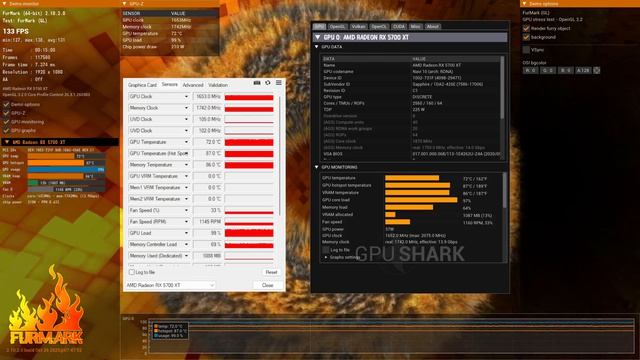Open the Fan Speed (RPM) sensor dropdown
The image size is (640, 360).
(x=186, y=222)
